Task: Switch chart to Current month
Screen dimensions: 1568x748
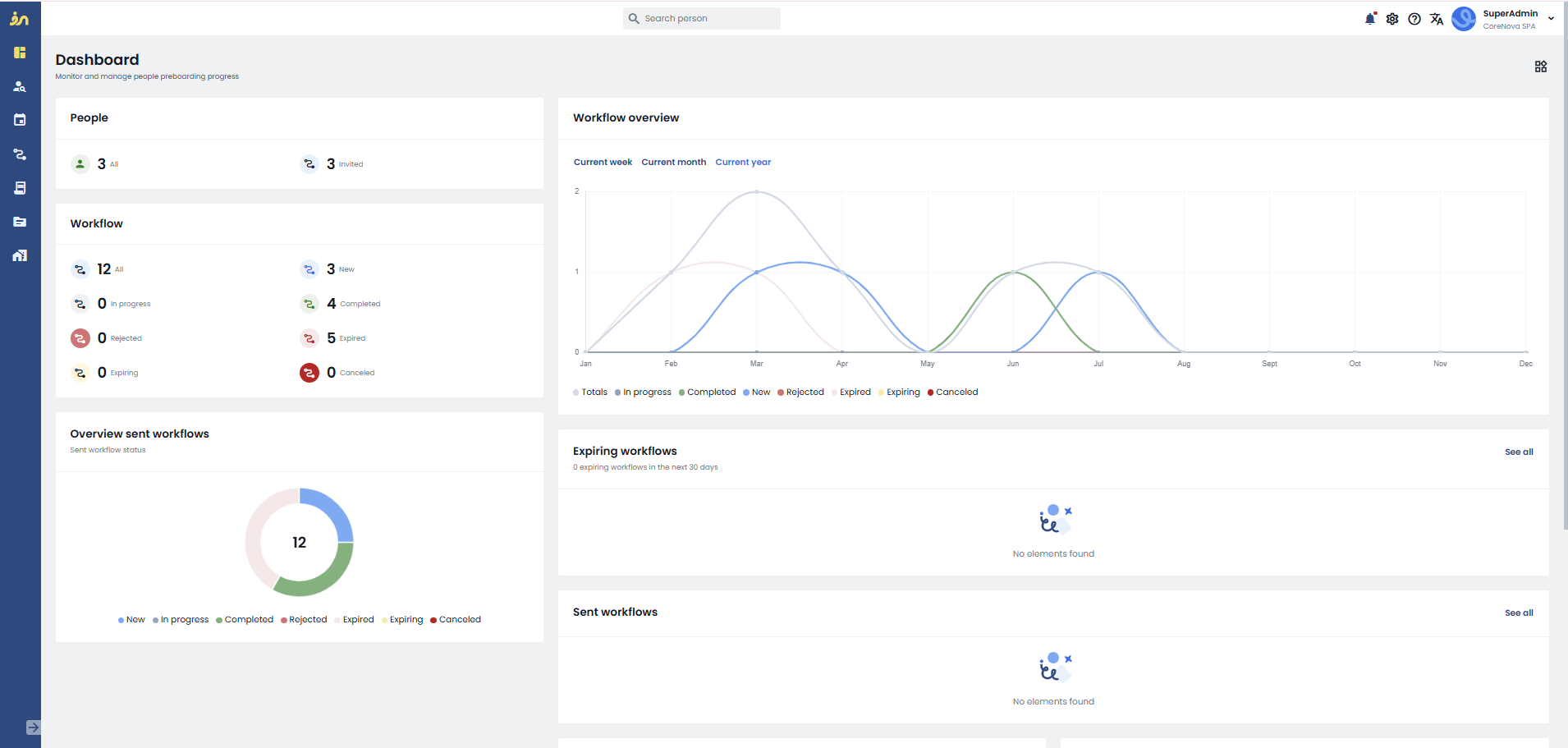Action: [673, 163]
